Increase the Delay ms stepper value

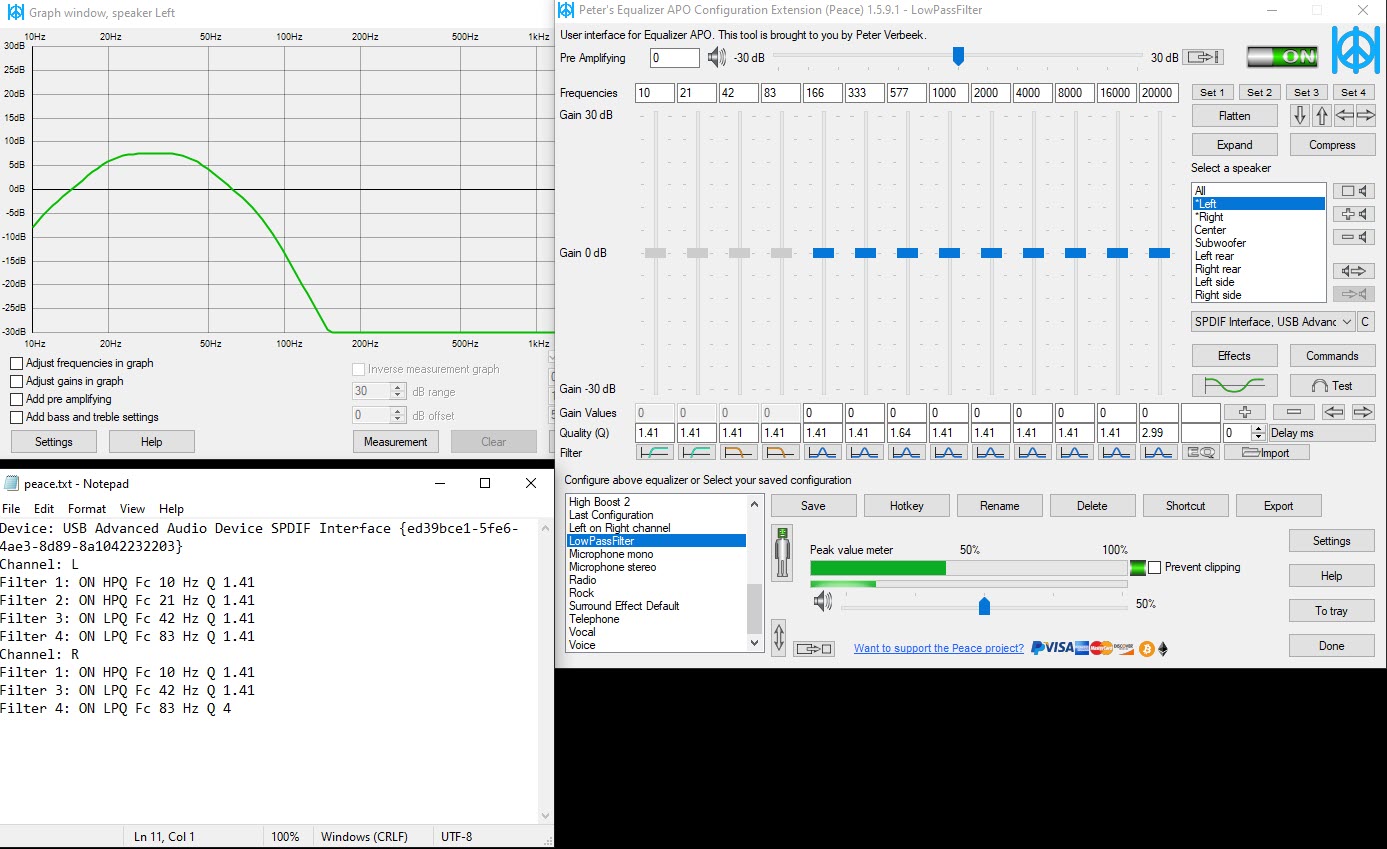tap(1258, 429)
